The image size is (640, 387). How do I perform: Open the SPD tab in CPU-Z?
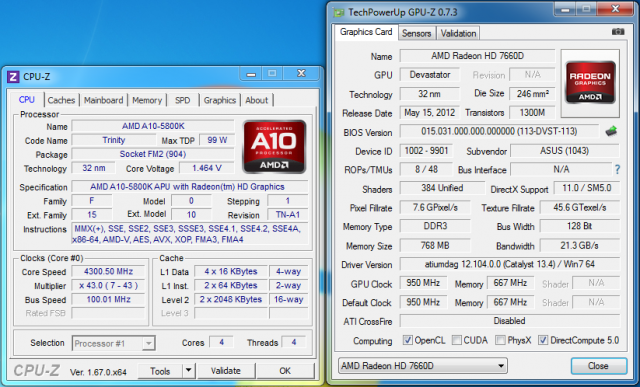pos(182,100)
